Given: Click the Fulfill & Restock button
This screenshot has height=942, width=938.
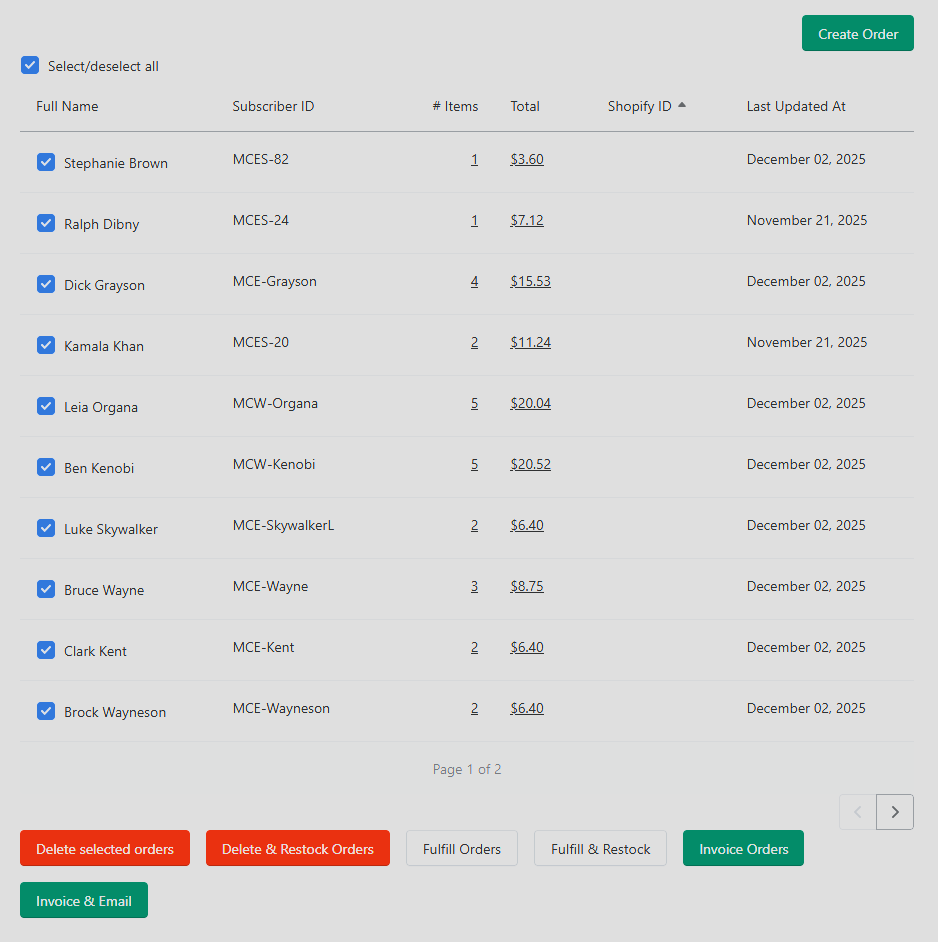Looking at the screenshot, I should pyautogui.click(x=600, y=848).
